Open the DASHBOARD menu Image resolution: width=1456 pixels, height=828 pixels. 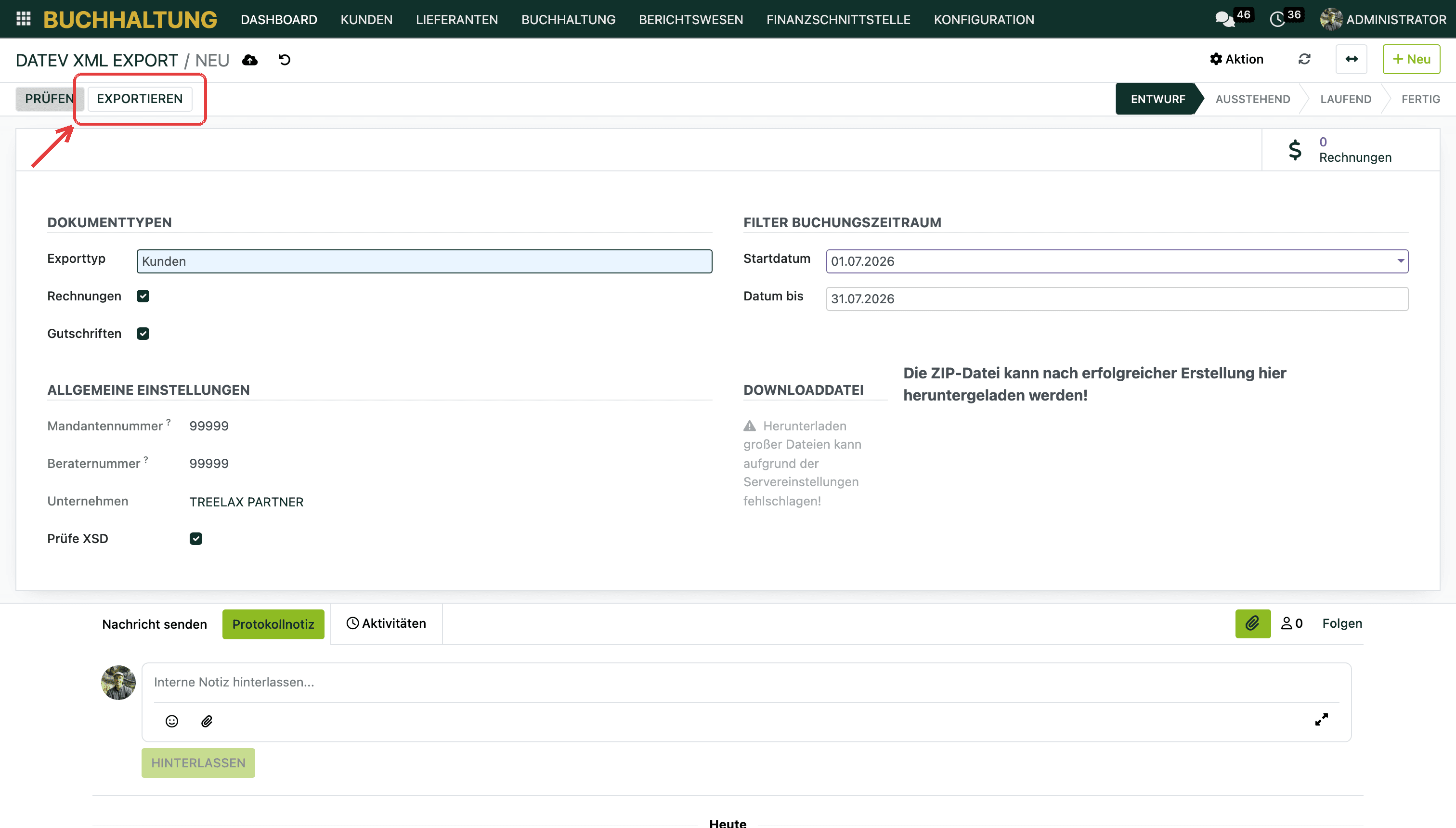point(279,19)
